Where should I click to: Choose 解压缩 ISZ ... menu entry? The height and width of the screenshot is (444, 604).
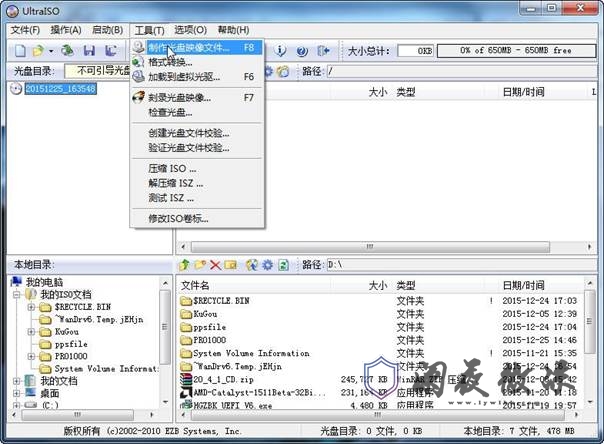click(197, 183)
